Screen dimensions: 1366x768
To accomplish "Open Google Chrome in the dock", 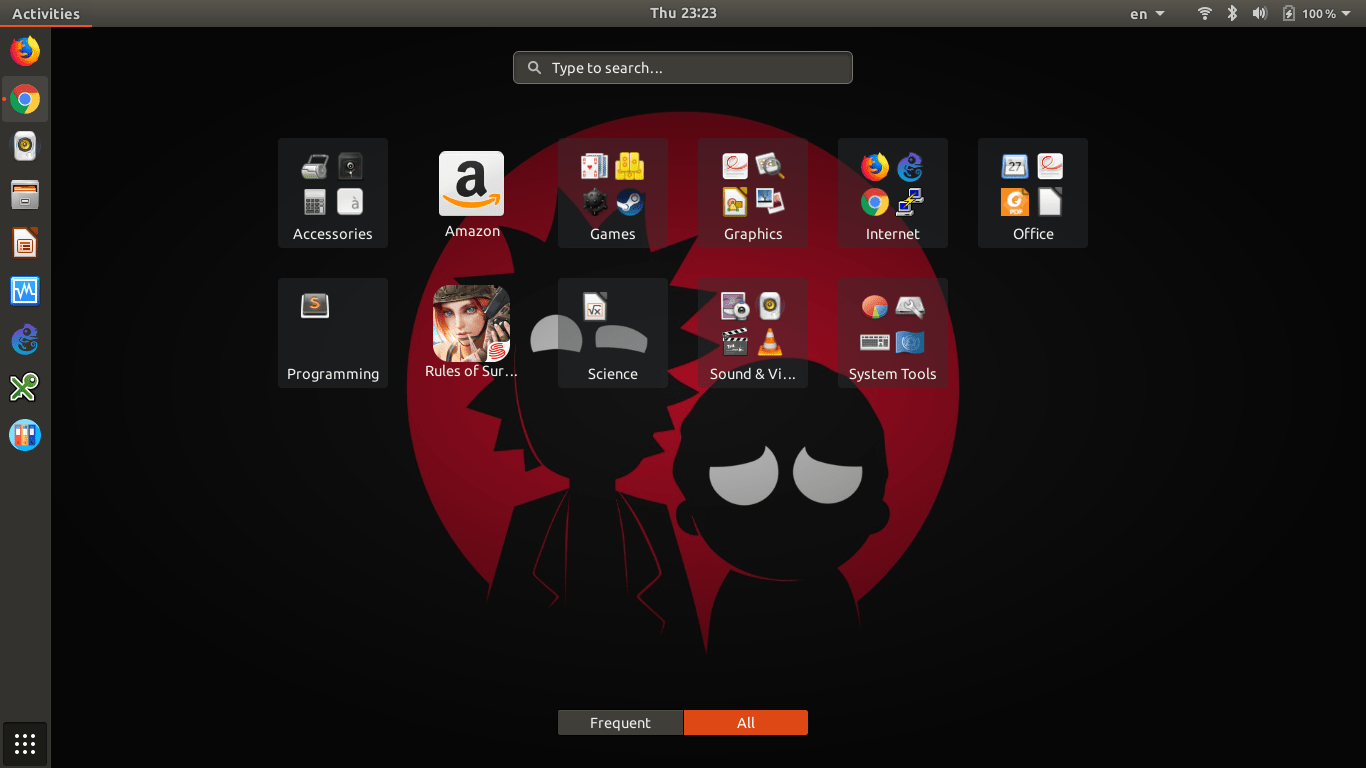I will point(25,99).
